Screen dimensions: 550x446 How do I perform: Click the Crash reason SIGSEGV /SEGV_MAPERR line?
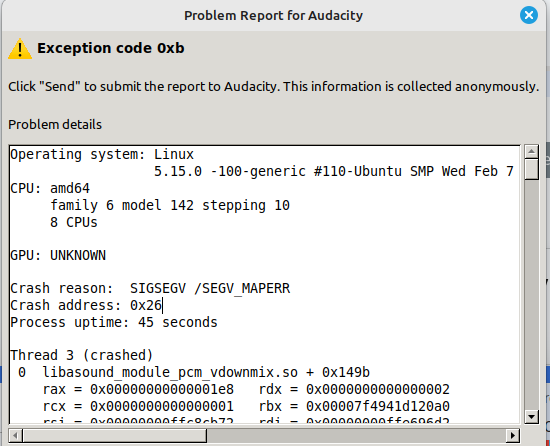coord(150,289)
